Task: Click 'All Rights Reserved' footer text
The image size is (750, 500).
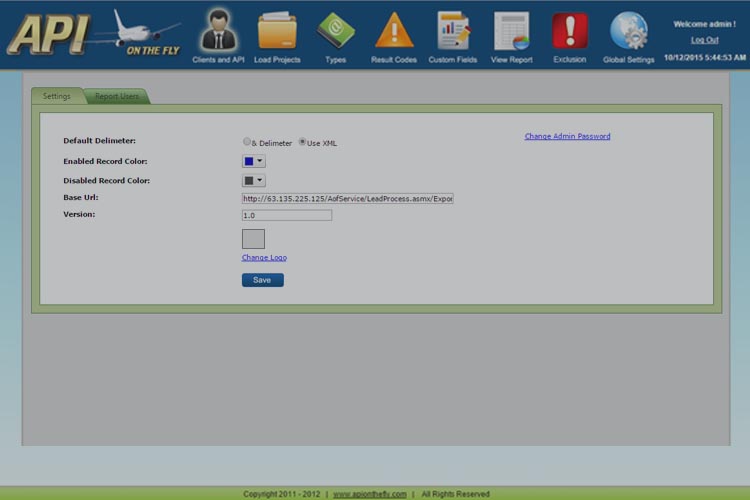Action: click(455, 494)
